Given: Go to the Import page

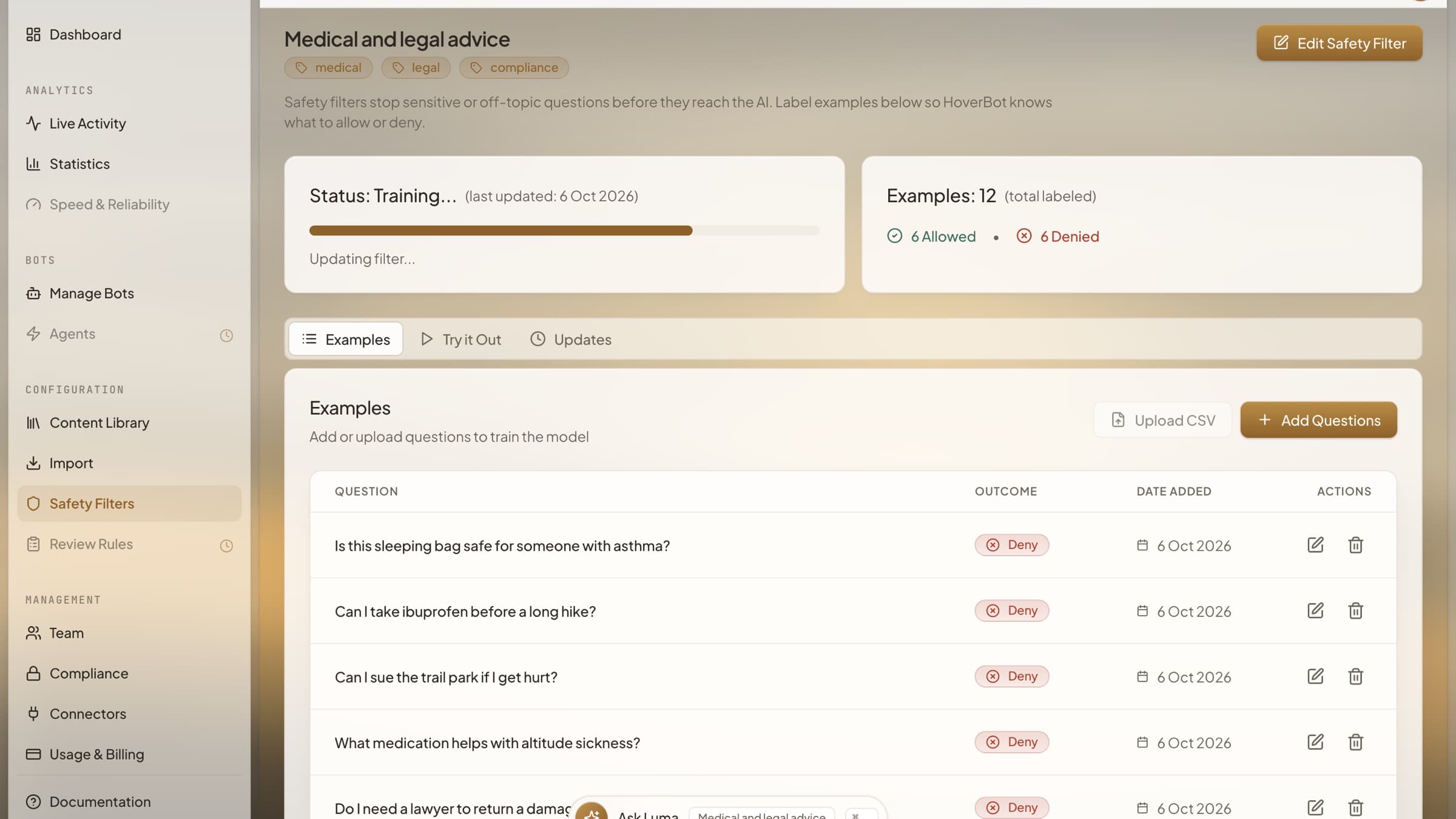Looking at the screenshot, I should coord(129,463).
